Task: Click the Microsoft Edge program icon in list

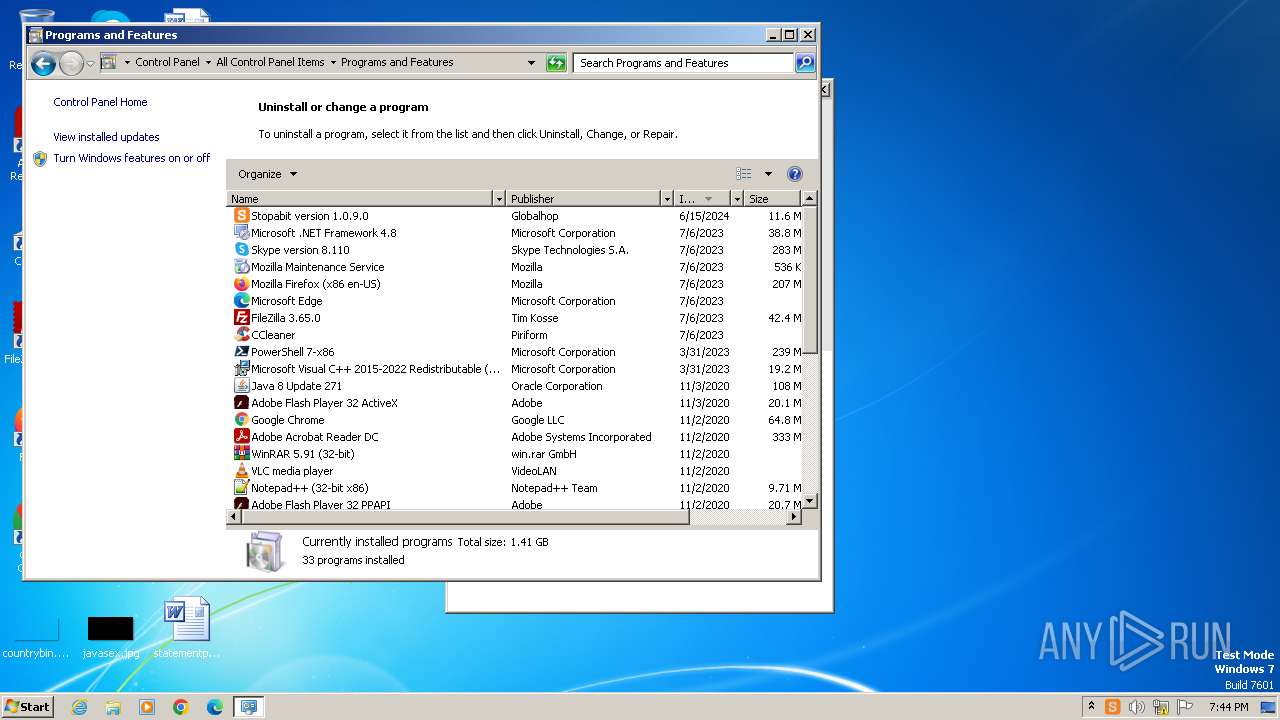Action: click(241, 301)
